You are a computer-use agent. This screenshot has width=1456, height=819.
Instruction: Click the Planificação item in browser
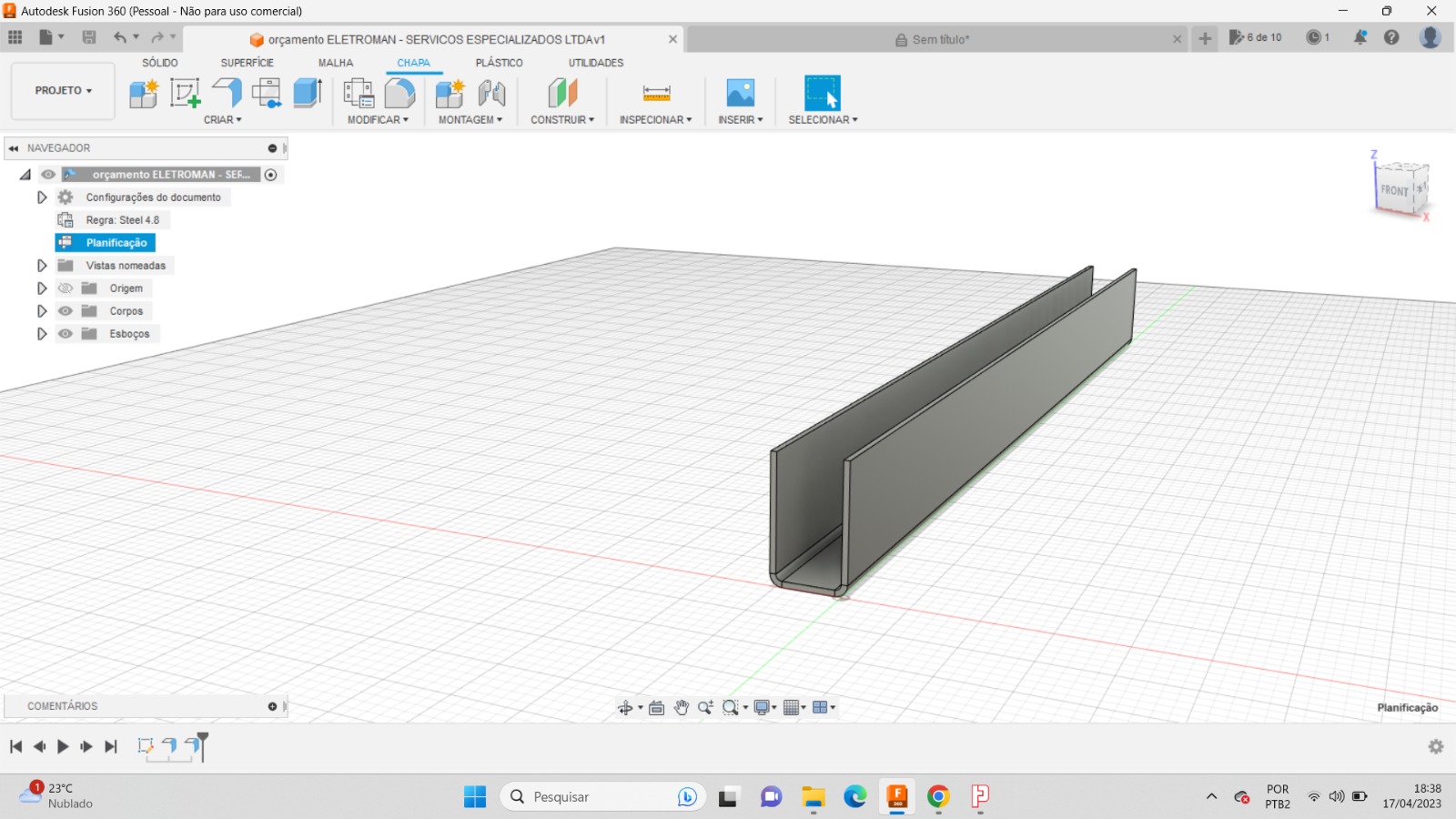point(116,243)
